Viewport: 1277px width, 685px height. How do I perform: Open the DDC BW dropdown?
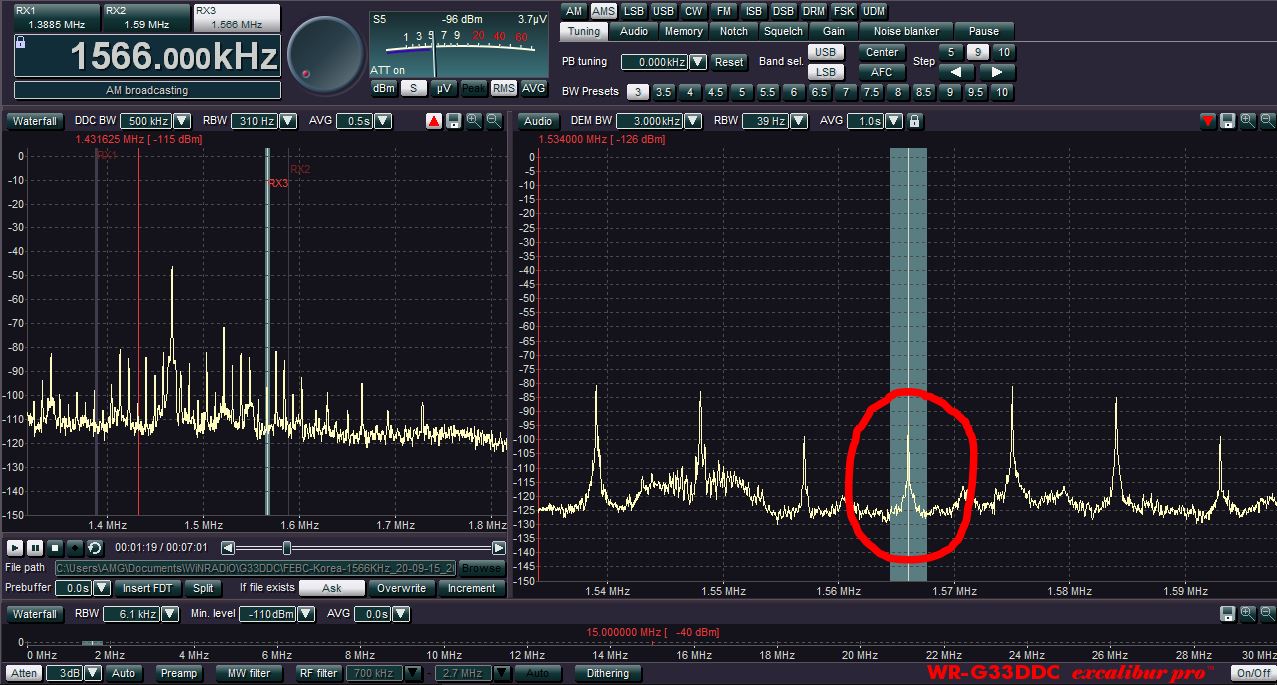(182, 121)
